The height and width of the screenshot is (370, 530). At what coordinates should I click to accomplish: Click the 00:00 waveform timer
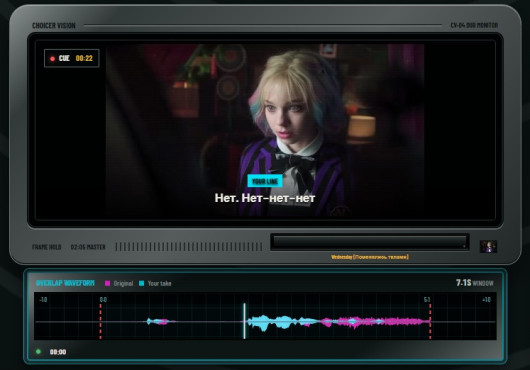[58, 352]
